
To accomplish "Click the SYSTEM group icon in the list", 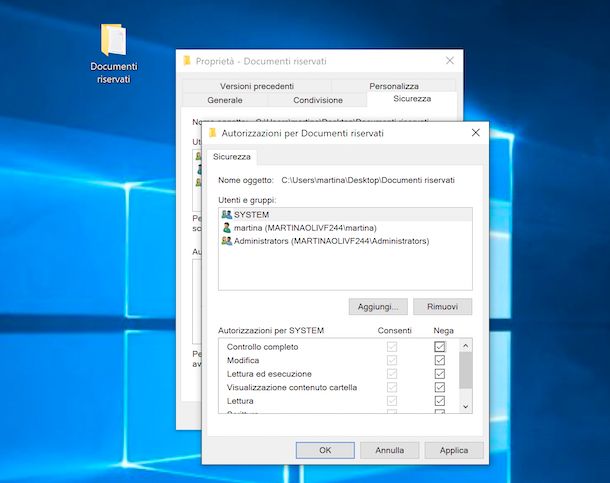I will coord(226,215).
